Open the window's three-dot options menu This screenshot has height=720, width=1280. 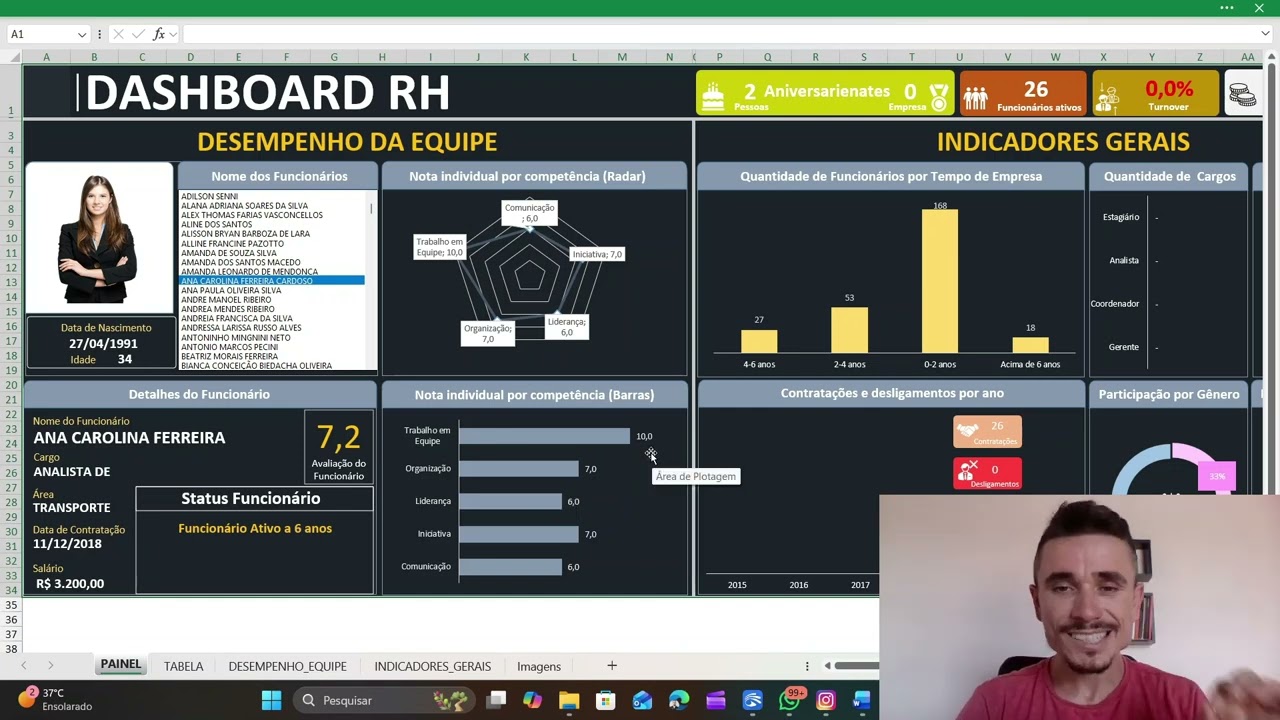[1227, 8]
